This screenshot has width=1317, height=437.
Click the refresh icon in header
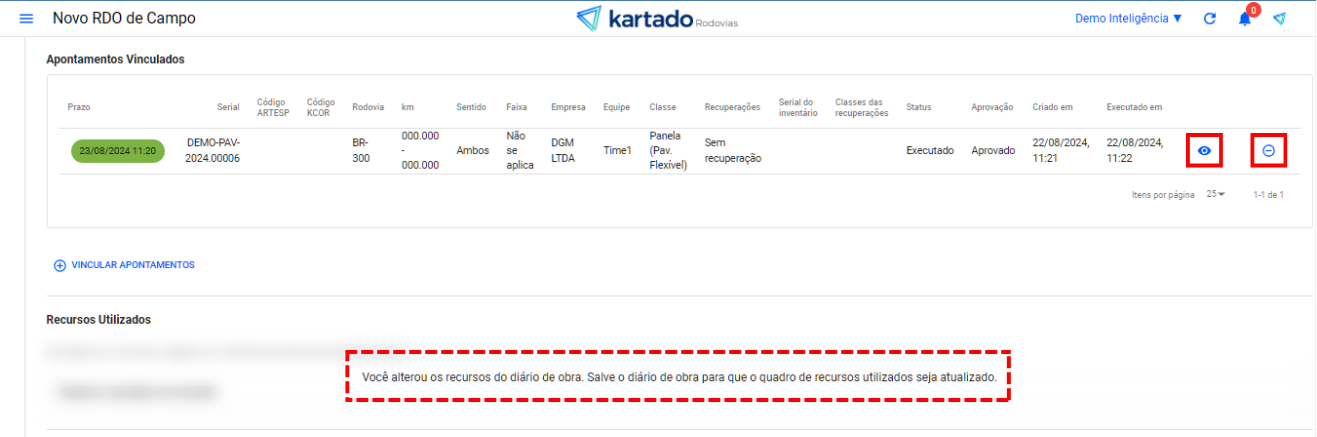1209,19
